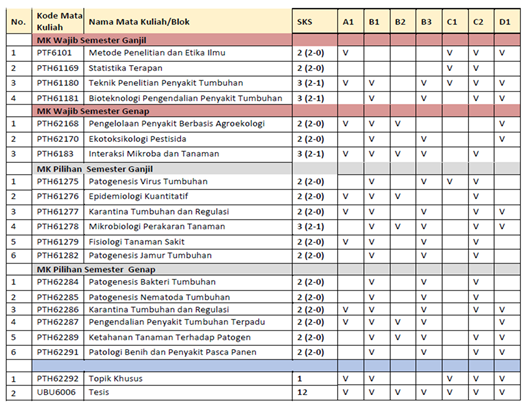Select course code PTH62289
526x406 pixels.
(58, 337)
